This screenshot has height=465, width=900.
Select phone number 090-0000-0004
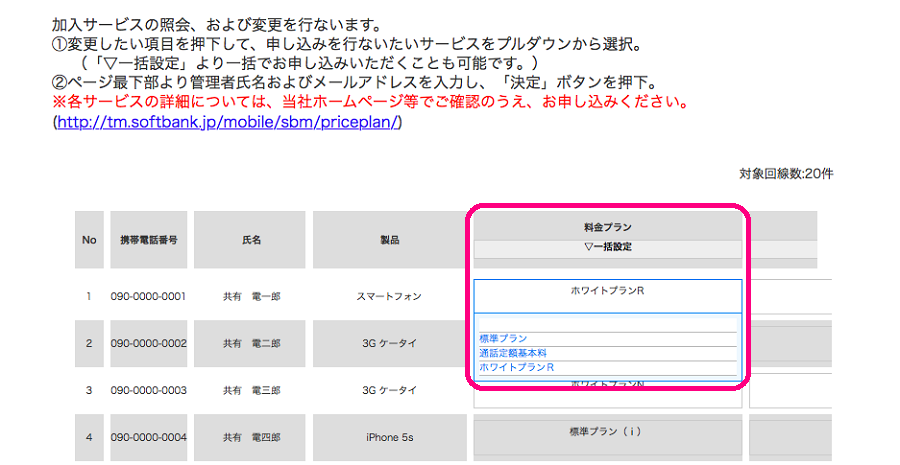coord(149,437)
